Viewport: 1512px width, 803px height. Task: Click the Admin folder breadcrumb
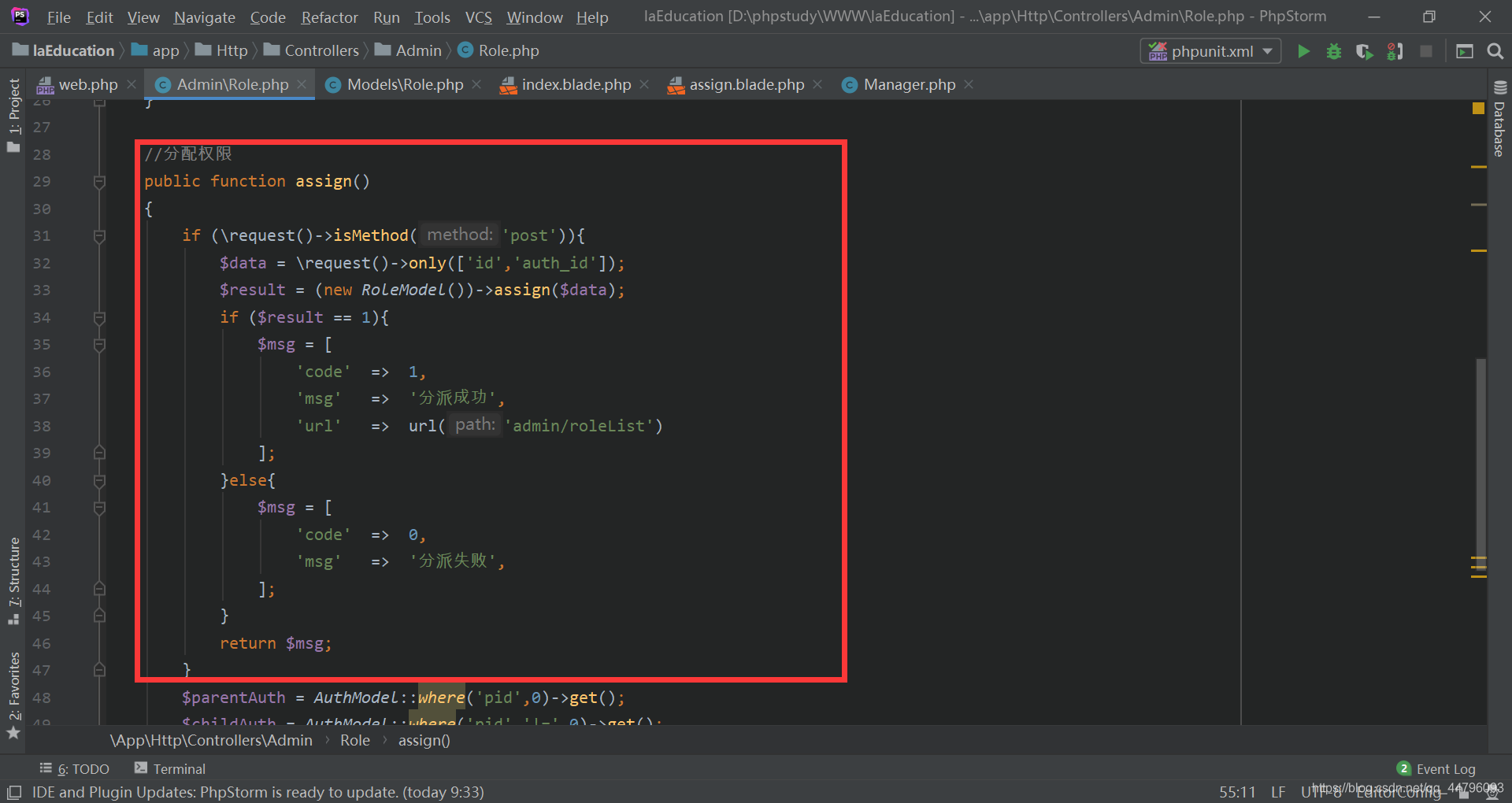(409, 50)
